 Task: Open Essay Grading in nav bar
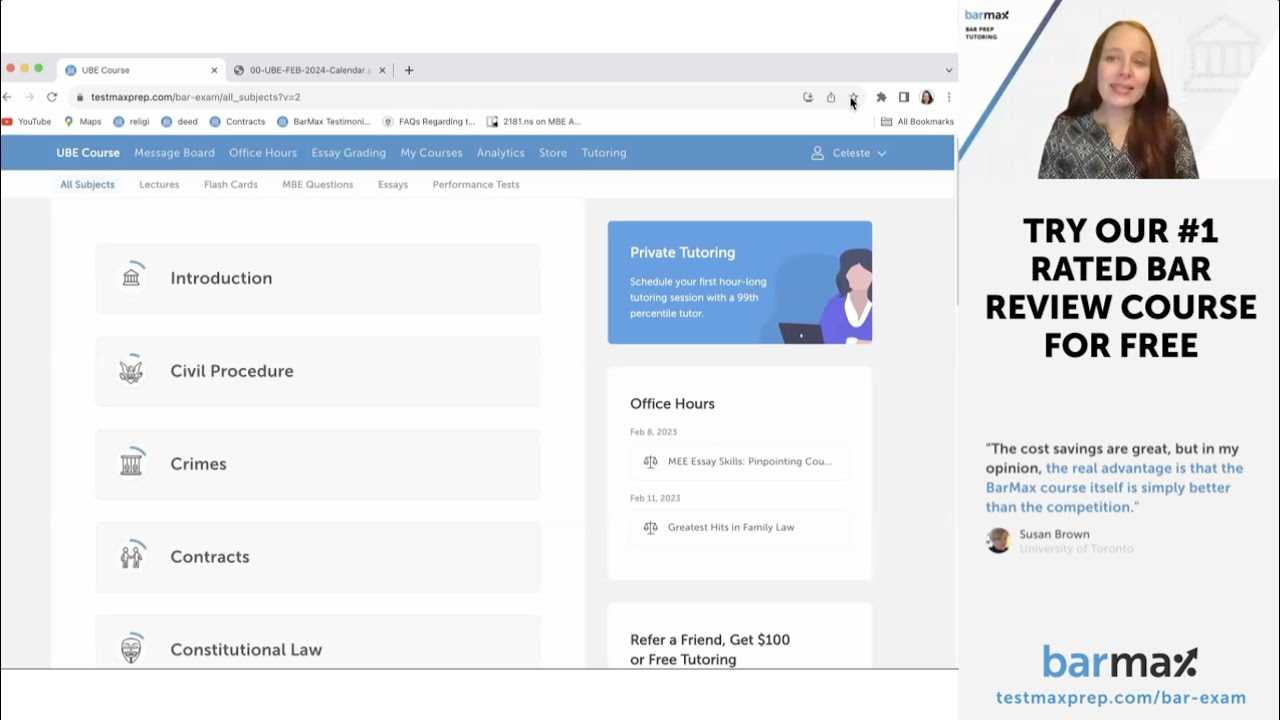pos(349,153)
